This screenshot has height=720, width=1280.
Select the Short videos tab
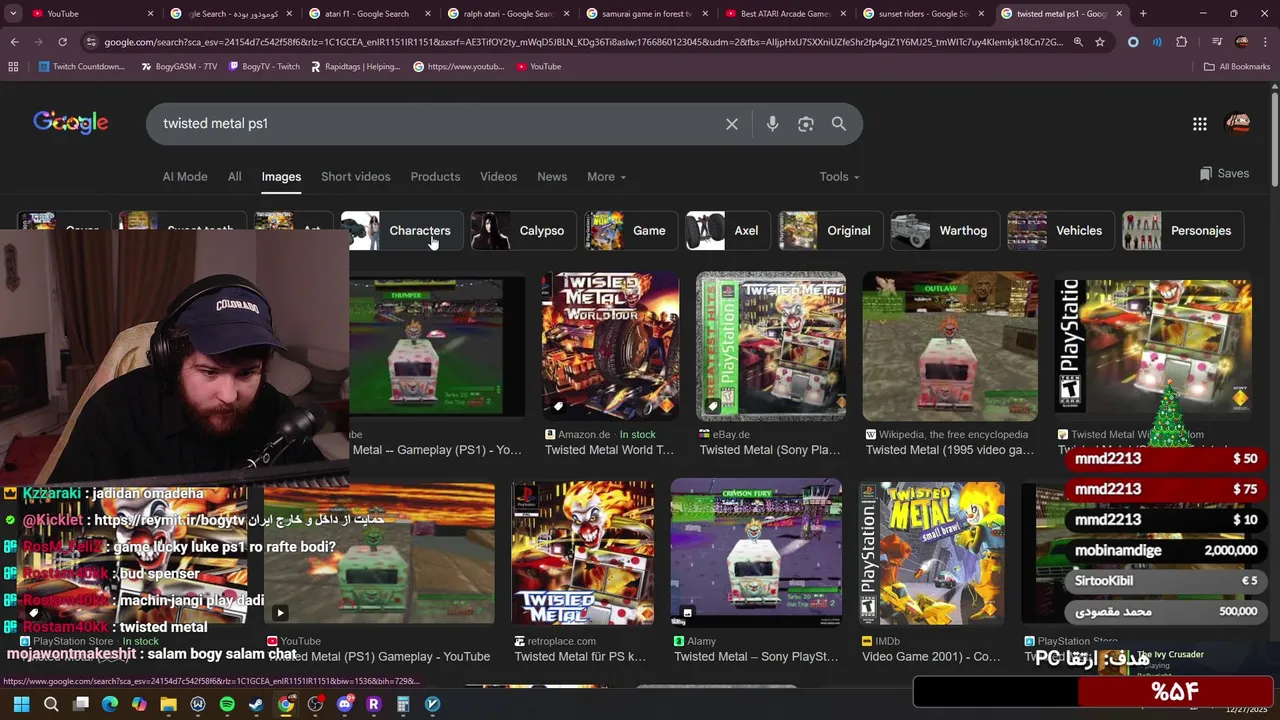[355, 177]
